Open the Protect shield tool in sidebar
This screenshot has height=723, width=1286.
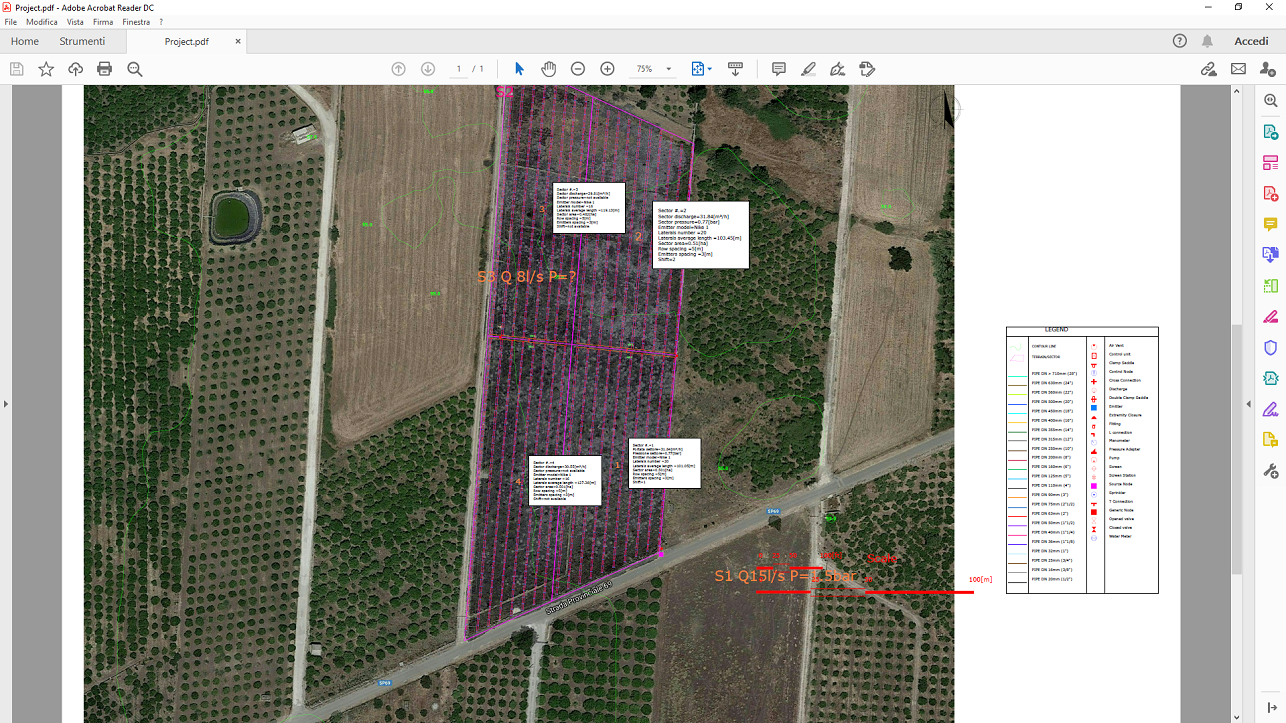[1271, 348]
